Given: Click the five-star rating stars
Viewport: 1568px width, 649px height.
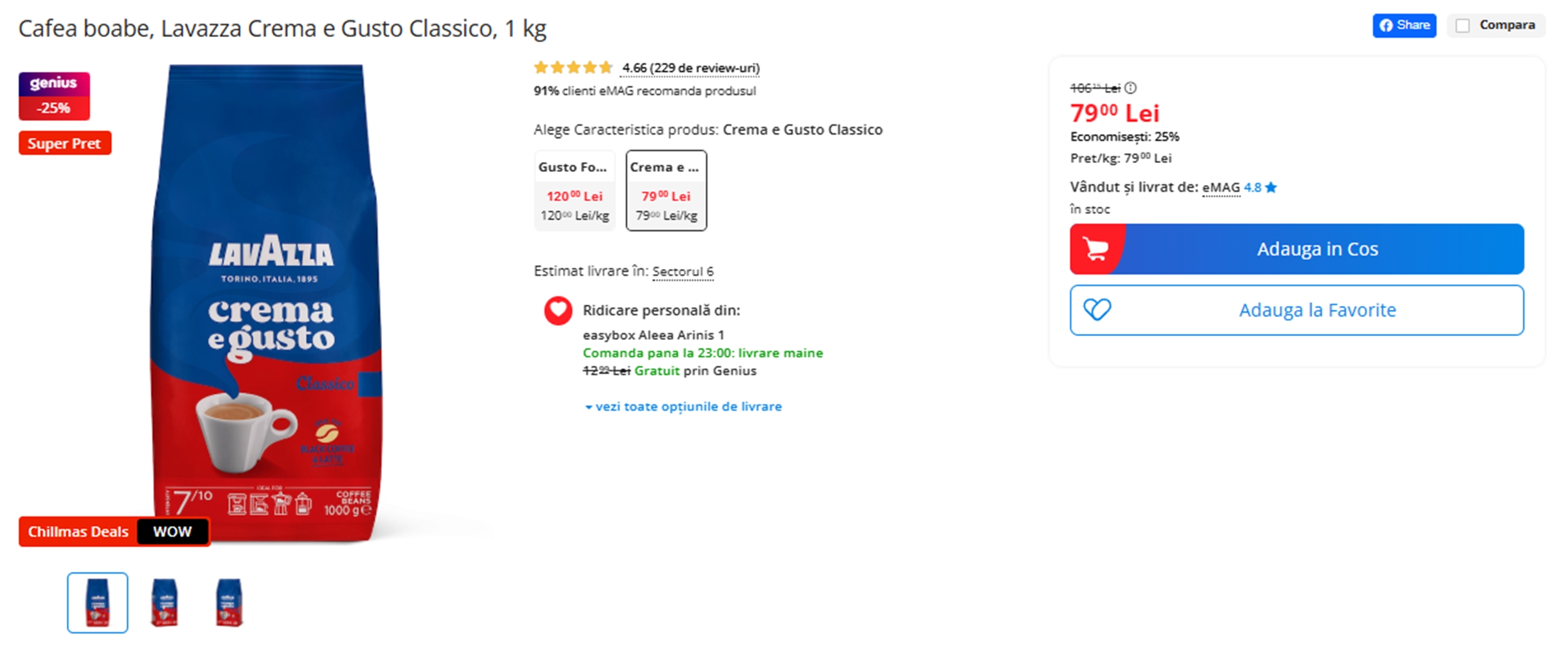Looking at the screenshot, I should (572, 68).
